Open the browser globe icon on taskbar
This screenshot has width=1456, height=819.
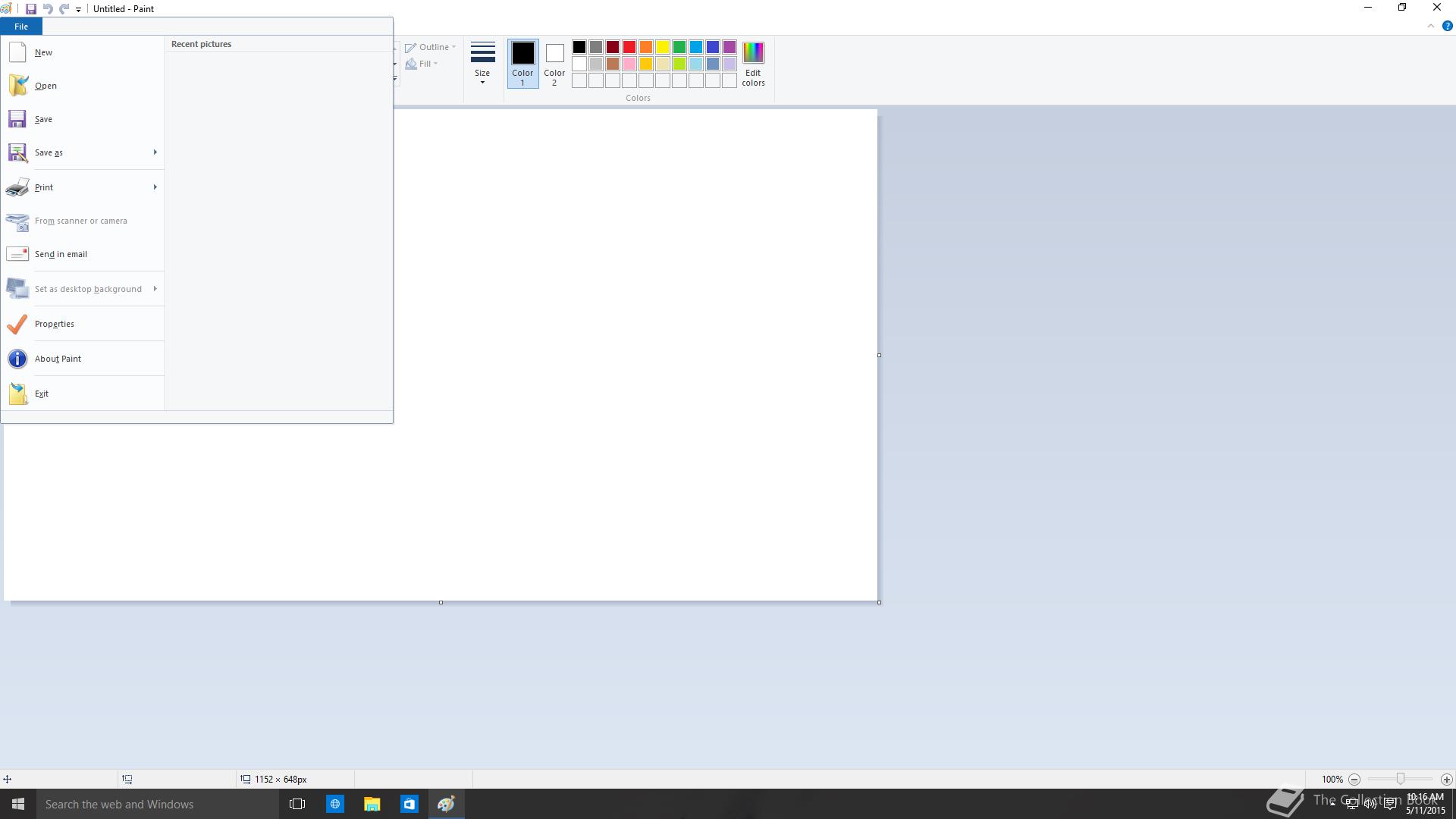pyautogui.click(x=334, y=804)
